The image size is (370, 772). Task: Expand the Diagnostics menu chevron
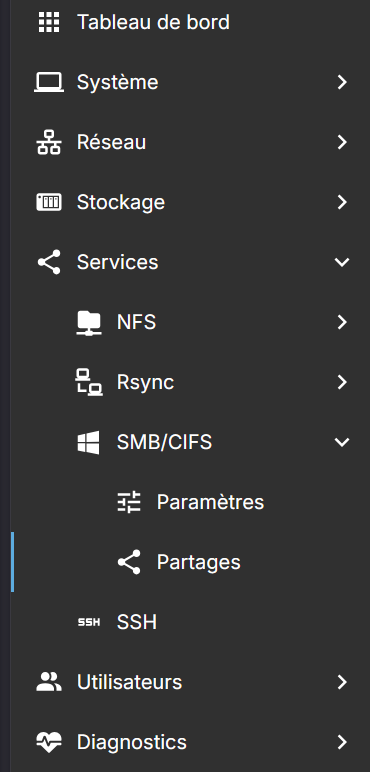pos(342,742)
